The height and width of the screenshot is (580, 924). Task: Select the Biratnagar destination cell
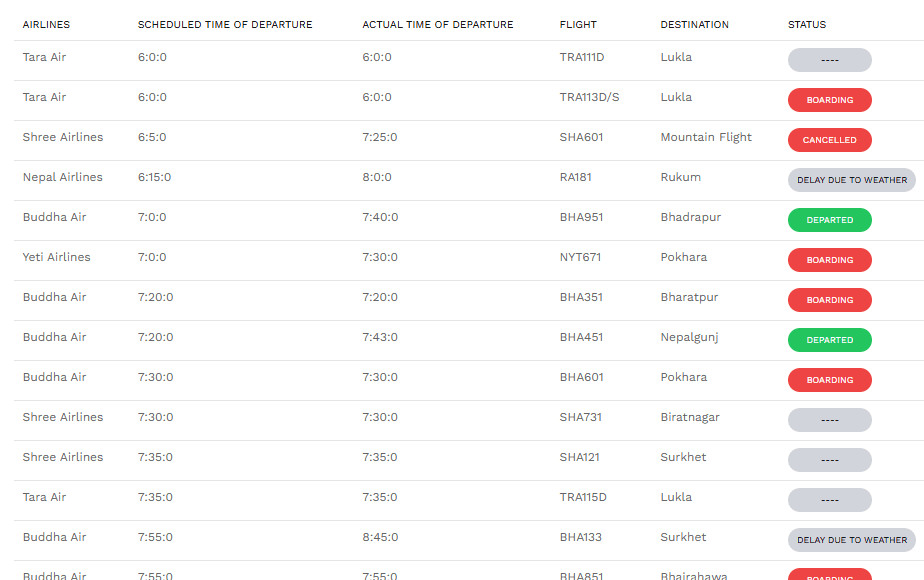tap(690, 417)
